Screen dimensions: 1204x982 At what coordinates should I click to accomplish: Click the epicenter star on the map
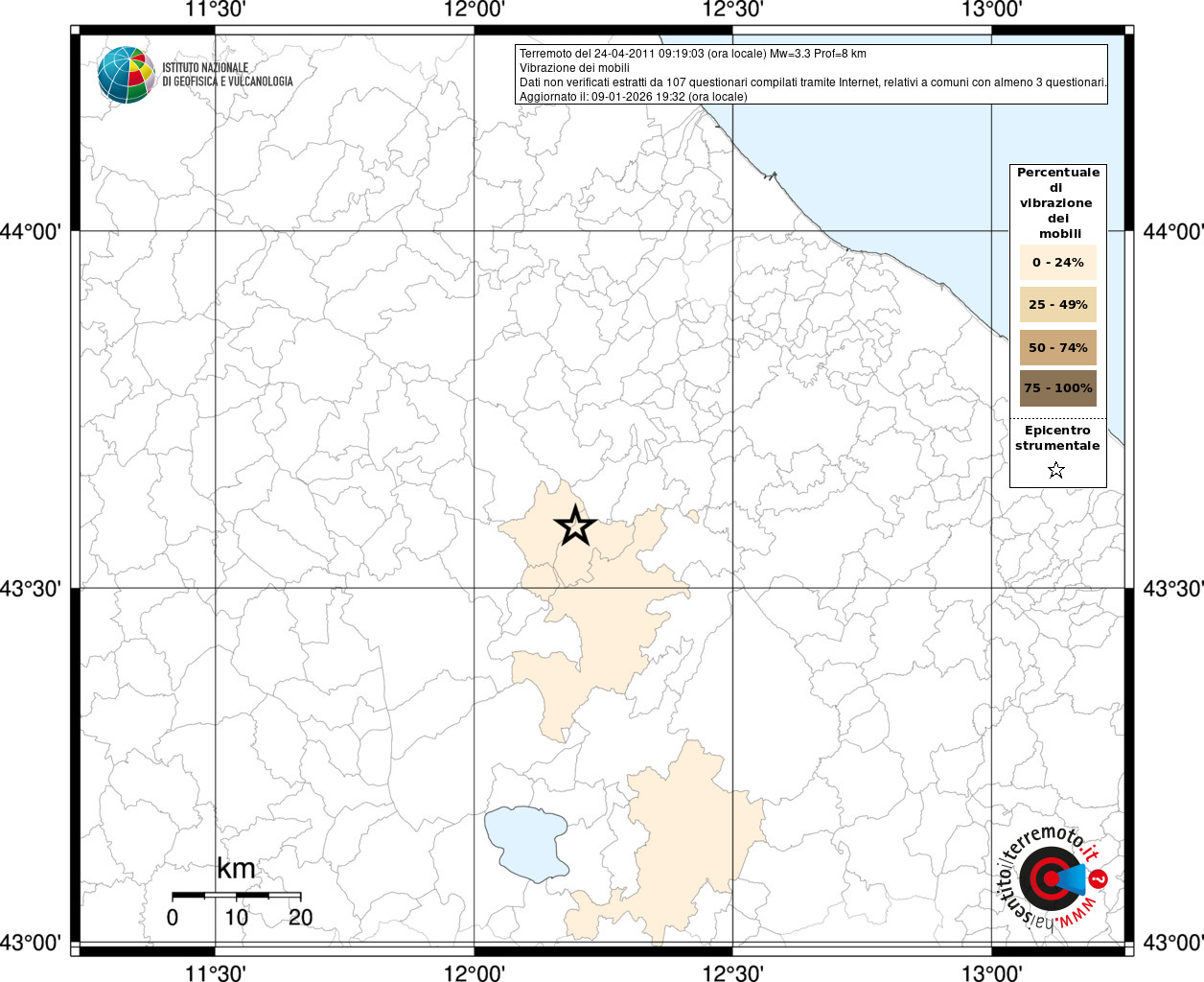[x=575, y=526]
